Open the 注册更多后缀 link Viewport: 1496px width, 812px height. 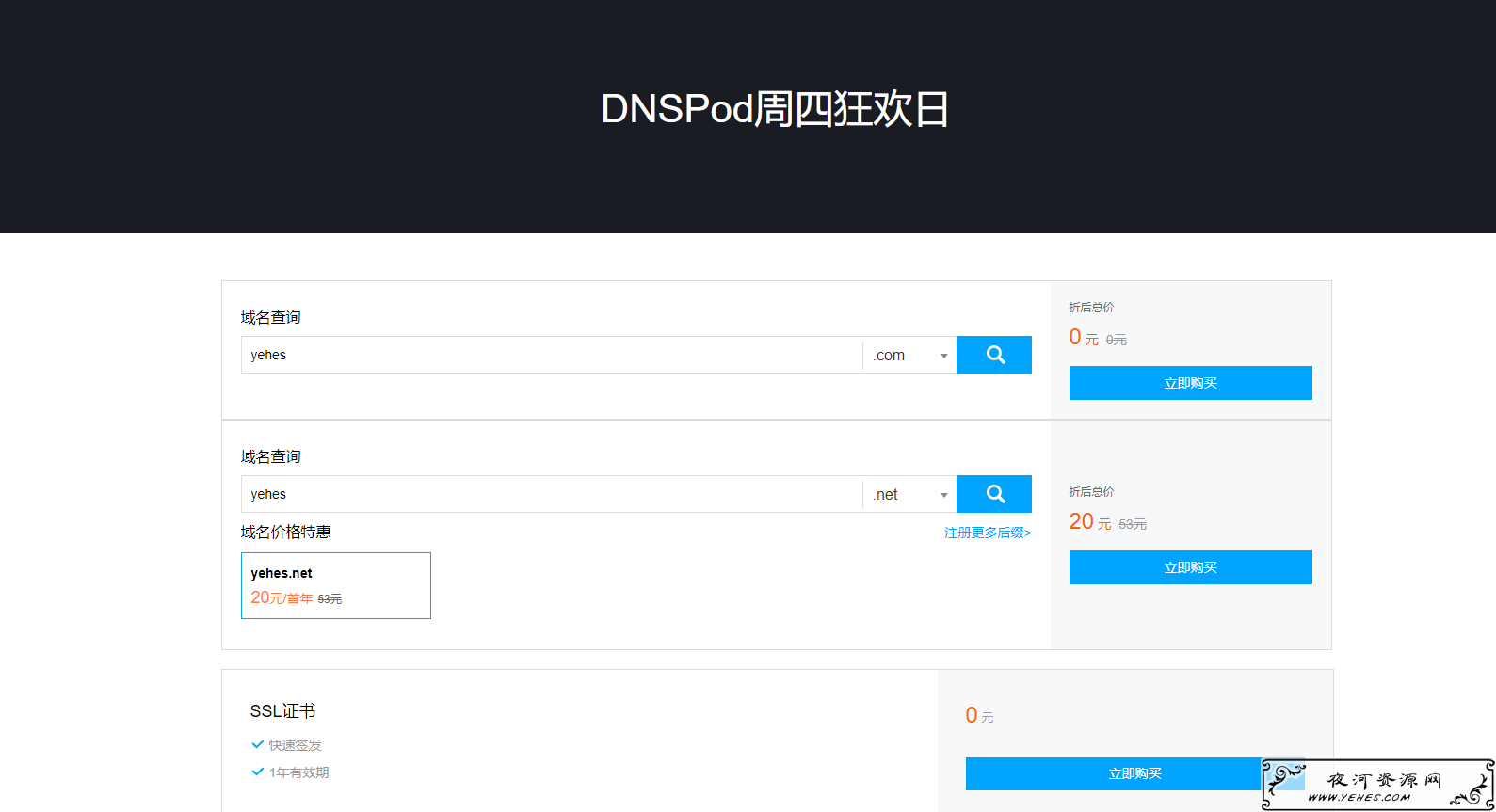click(x=988, y=533)
